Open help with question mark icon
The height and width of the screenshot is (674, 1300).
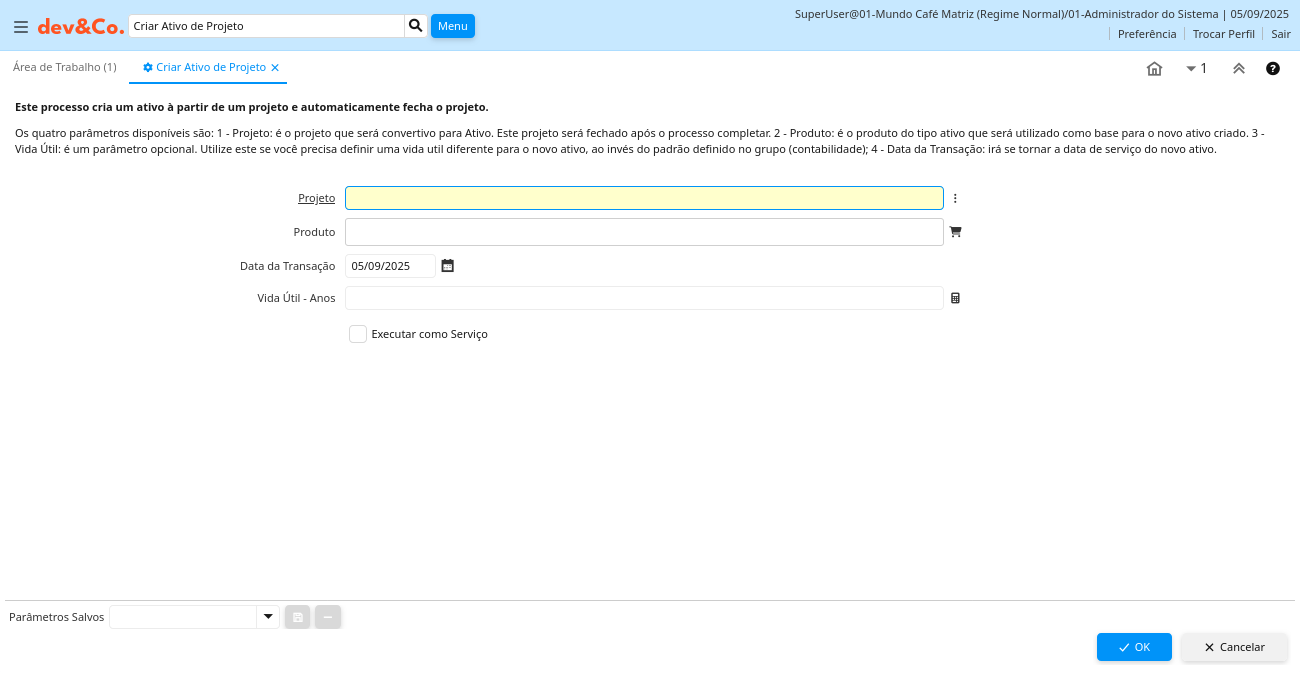(1273, 69)
